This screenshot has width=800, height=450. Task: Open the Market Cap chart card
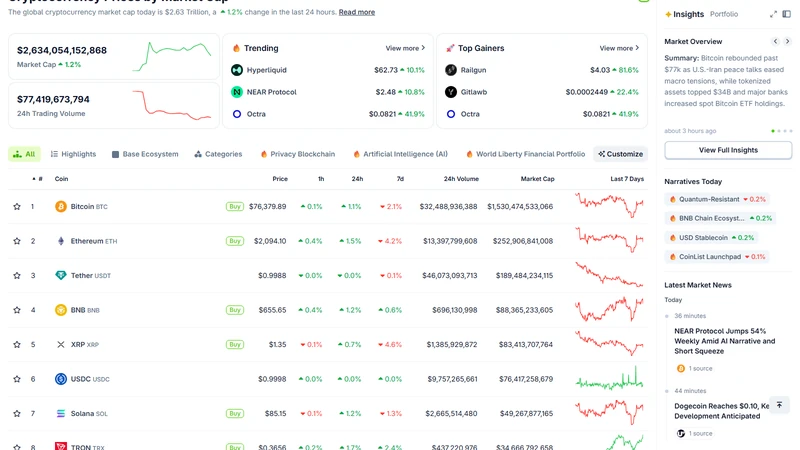(114, 57)
